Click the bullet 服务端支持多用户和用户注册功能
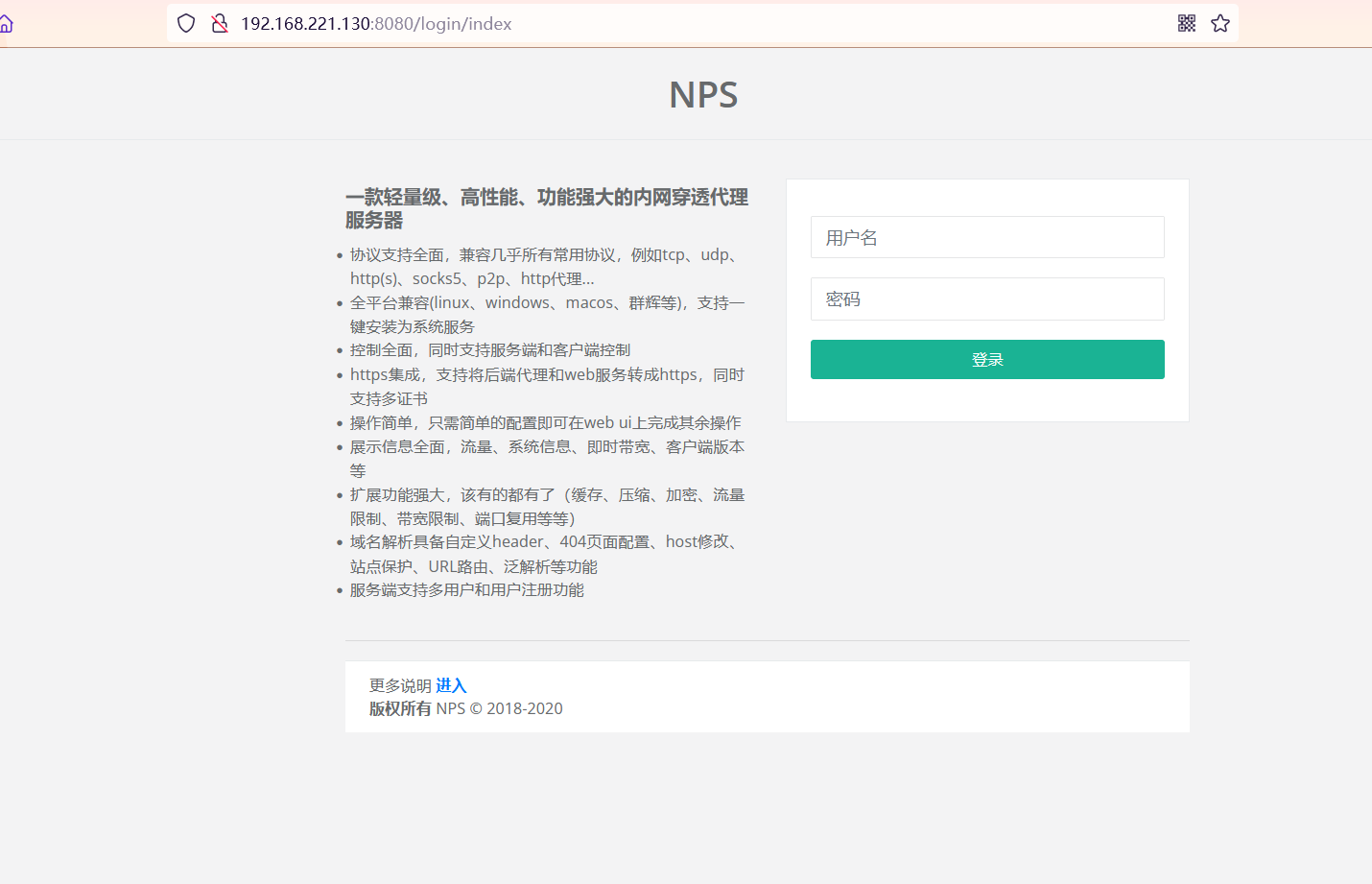This screenshot has width=1372, height=884. [467, 590]
